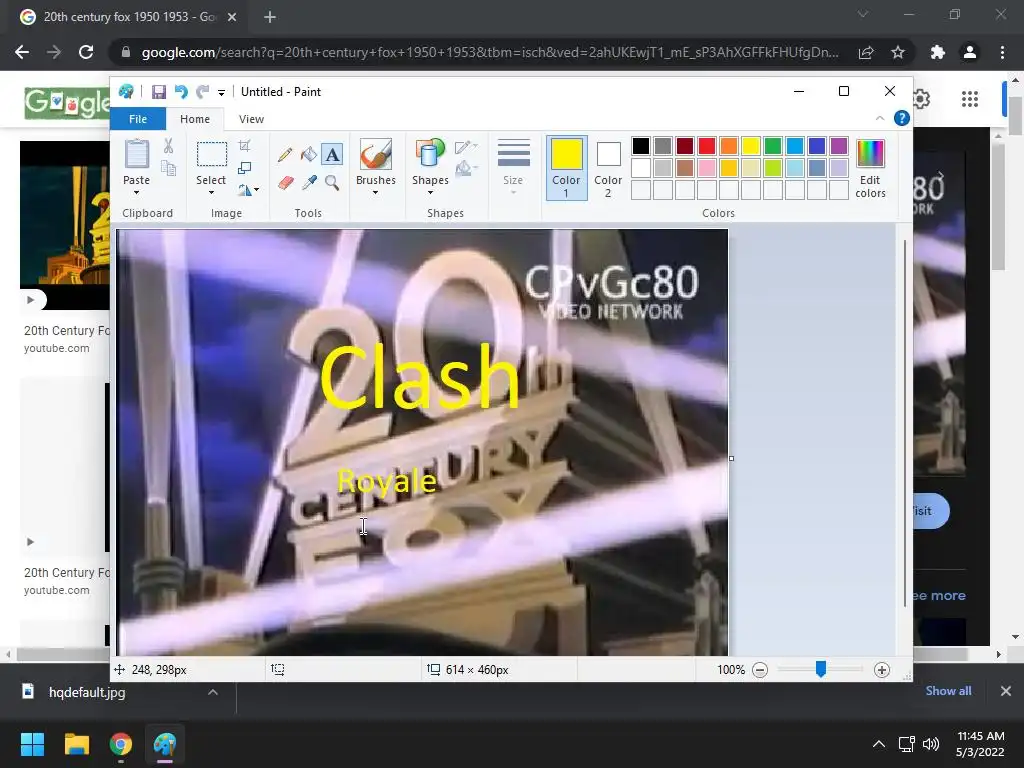Expand the Paste dropdown arrow
This screenshot has width=1024, height=768.
[136, 193]
